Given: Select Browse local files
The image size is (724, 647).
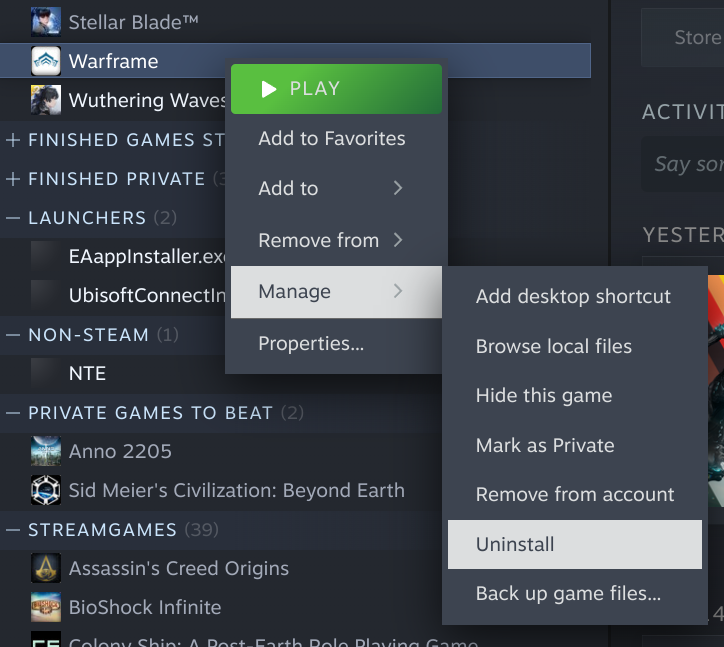Looking at the screenshot, I should [575, 346].
